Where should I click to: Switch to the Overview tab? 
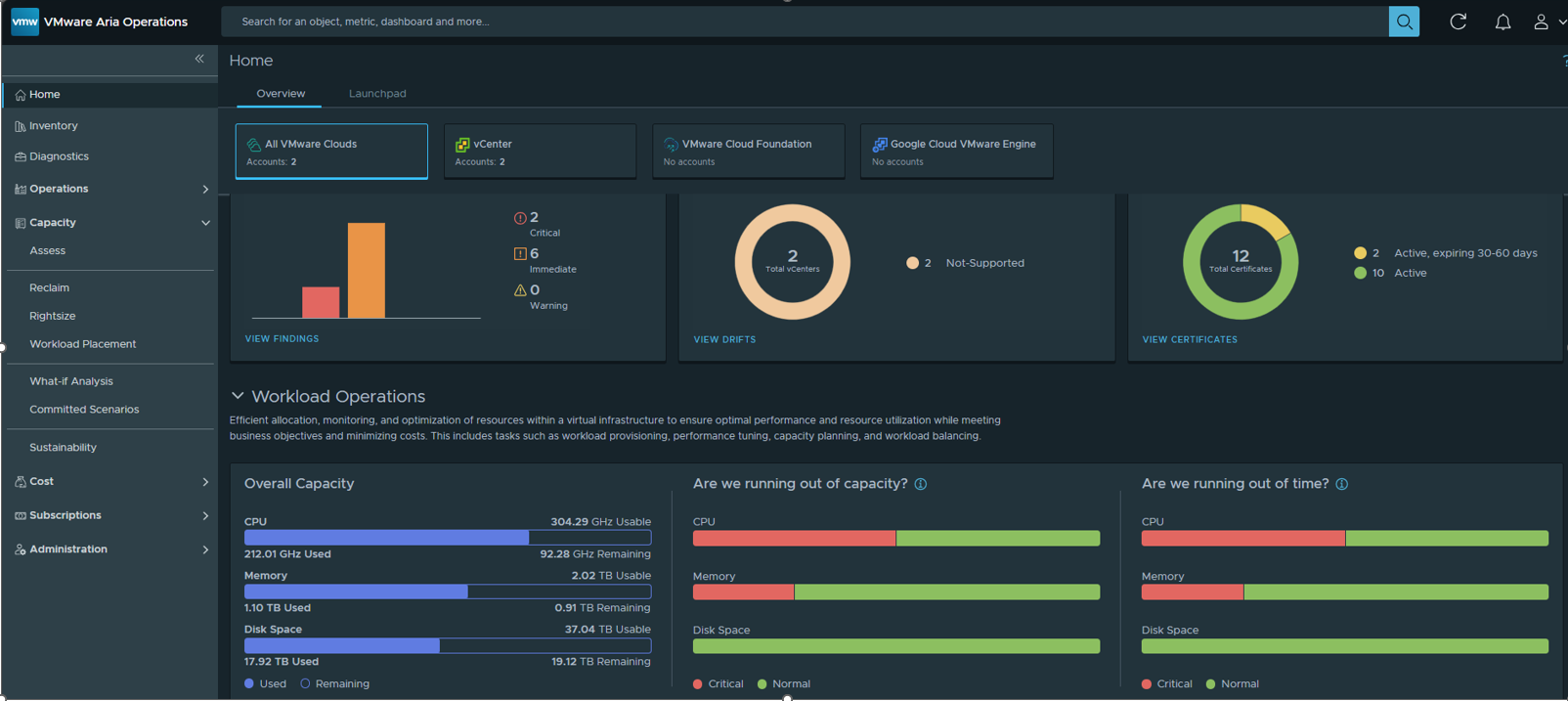click(x=281, y=94)
